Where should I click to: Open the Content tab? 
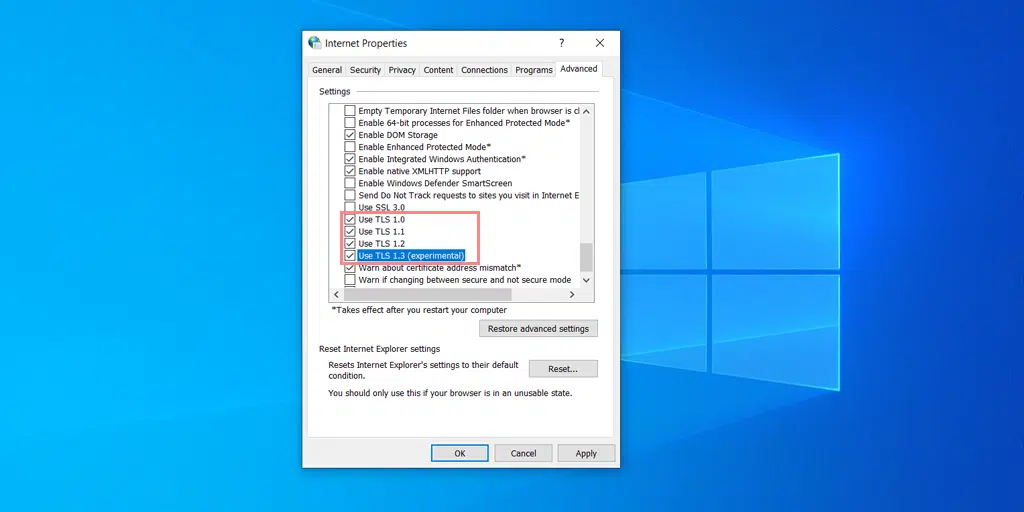438,70
